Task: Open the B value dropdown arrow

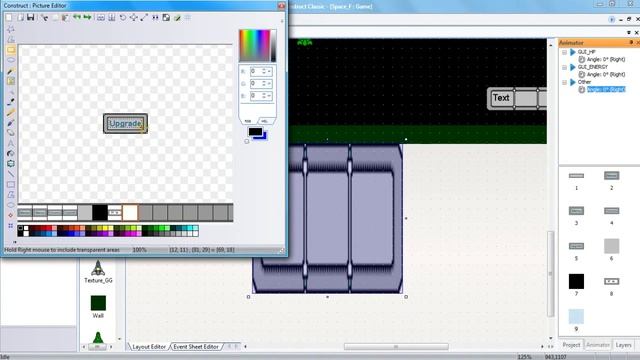Action: tap(269, 96)
